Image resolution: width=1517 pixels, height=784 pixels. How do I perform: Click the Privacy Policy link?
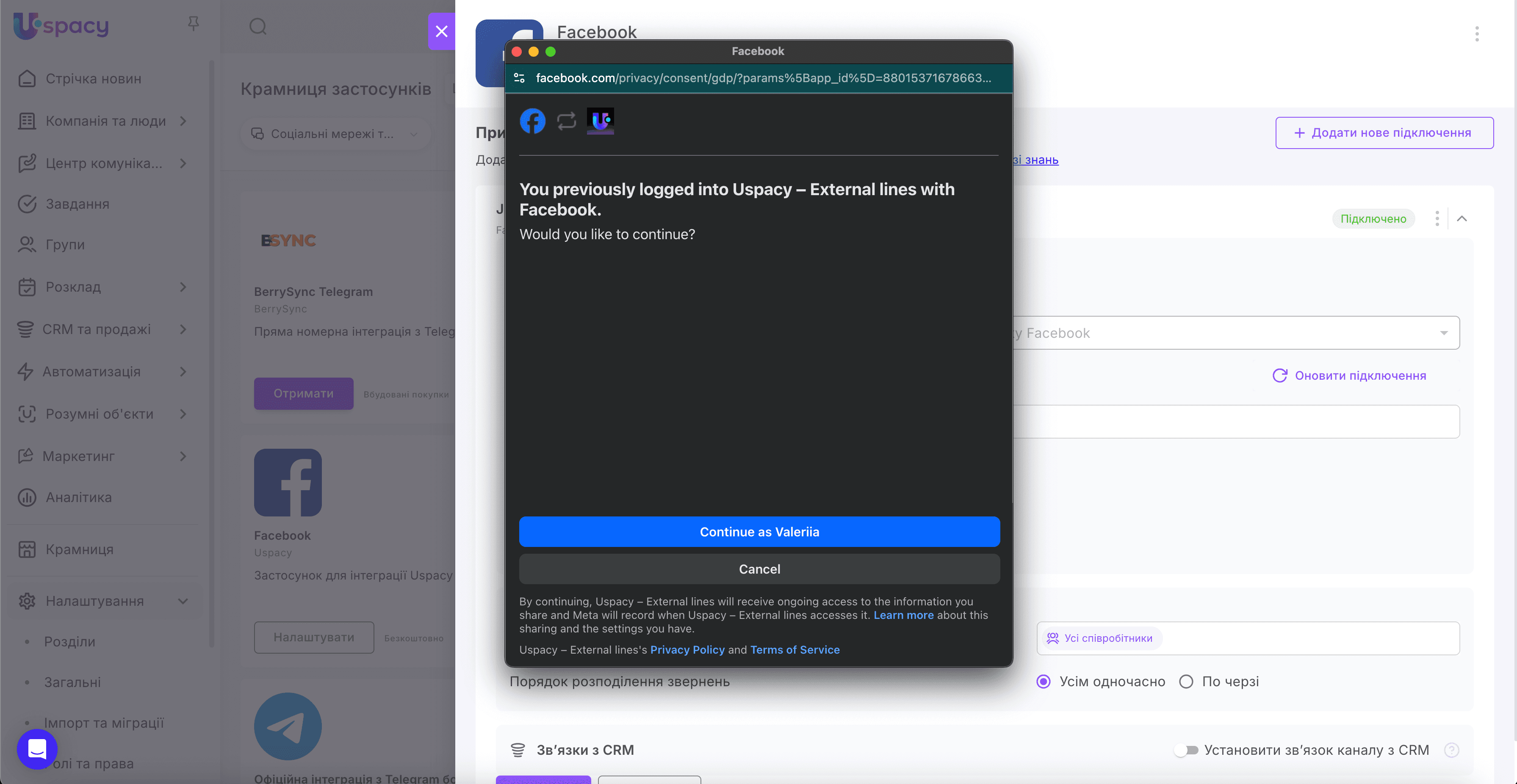tap(687, 650)
